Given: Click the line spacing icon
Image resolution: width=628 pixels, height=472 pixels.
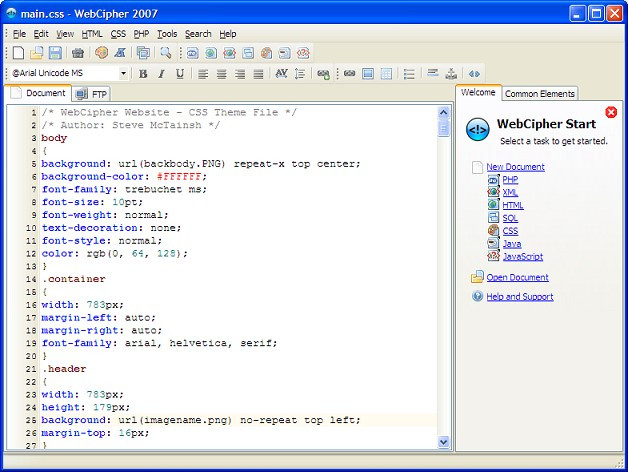Looking at the screenshot, I should click(300, 74).
